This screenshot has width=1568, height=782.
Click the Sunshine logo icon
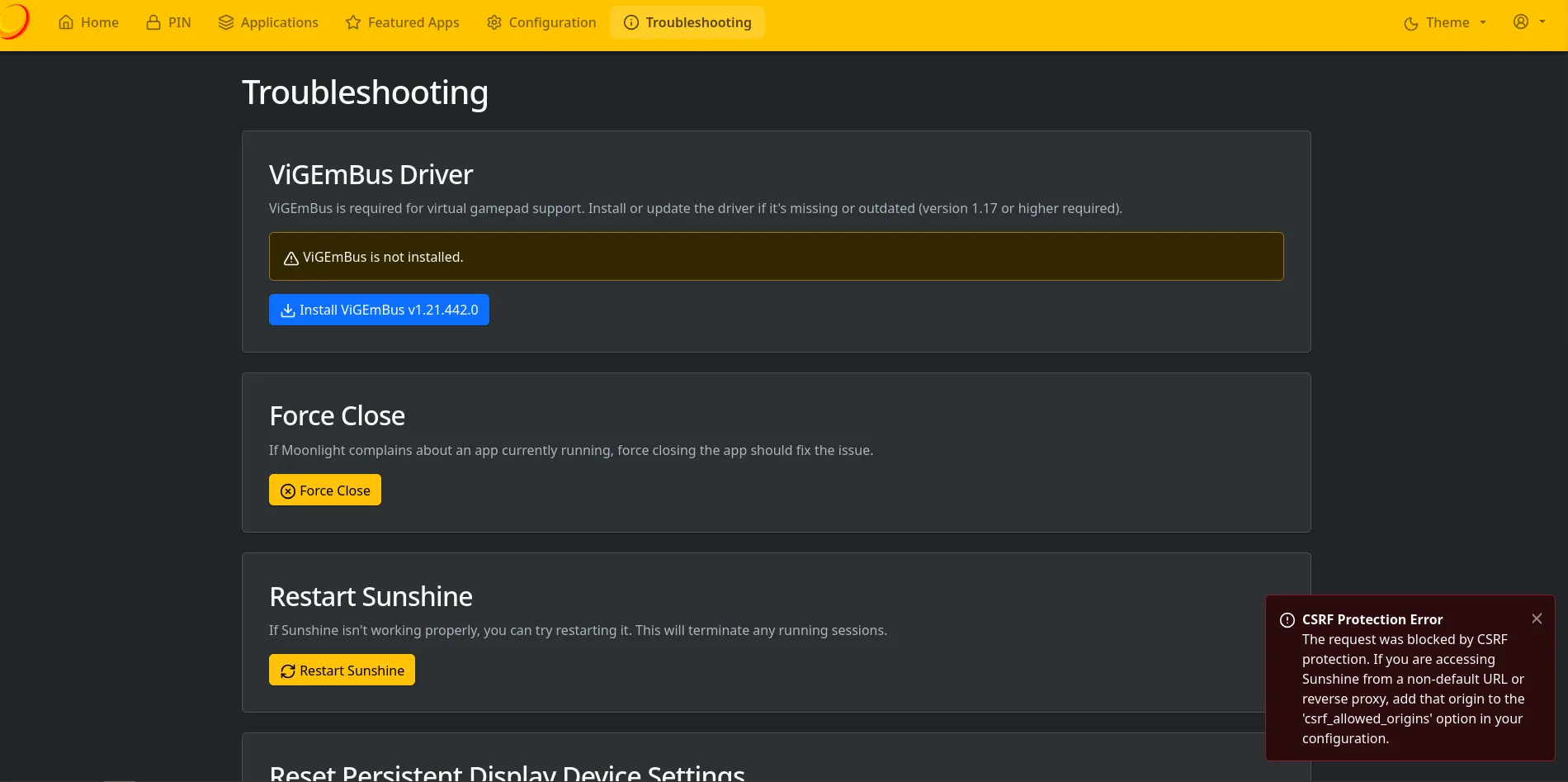point(15,21)
